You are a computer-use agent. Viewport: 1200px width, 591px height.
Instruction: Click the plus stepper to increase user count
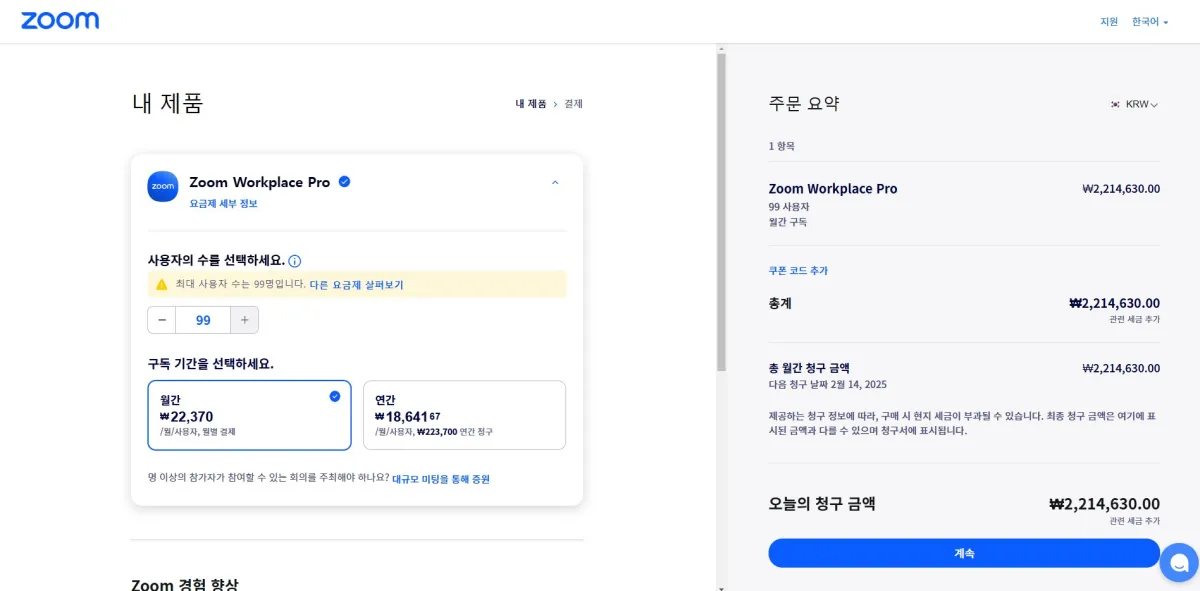(244, 319)
